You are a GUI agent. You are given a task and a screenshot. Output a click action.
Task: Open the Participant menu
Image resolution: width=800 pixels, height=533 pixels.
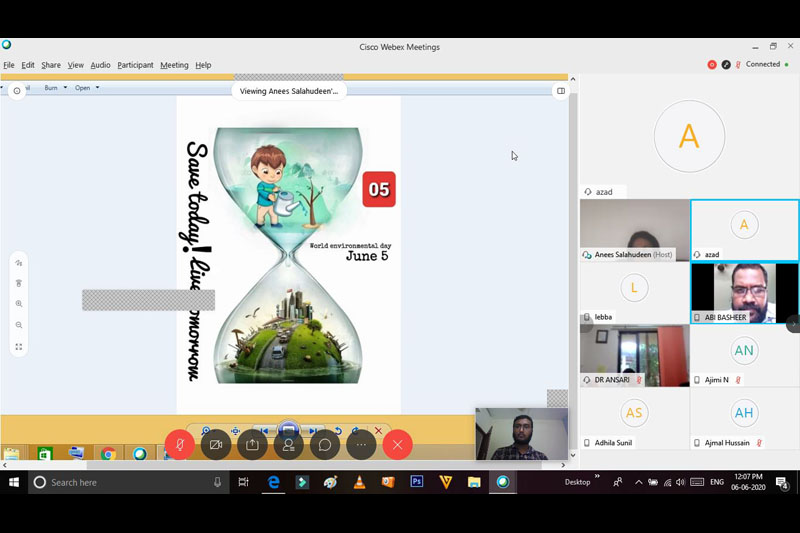click(135, 65)
